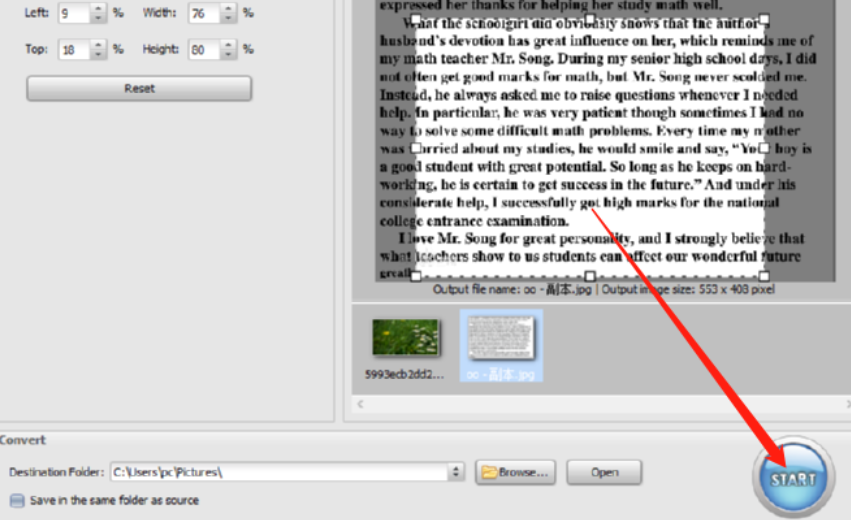Increase the Left value with up arrow
The width and height of the screenshot is (851, 520).
(98, 8)
